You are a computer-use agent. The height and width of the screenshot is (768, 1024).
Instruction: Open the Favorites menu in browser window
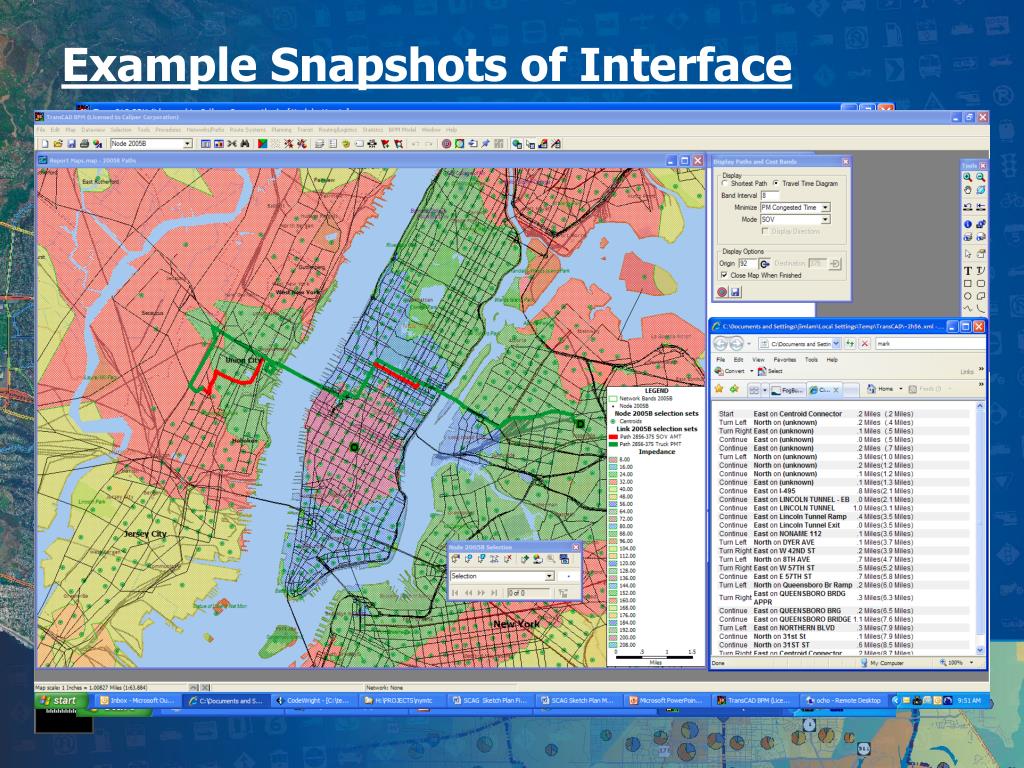click(x=784, y=359)
